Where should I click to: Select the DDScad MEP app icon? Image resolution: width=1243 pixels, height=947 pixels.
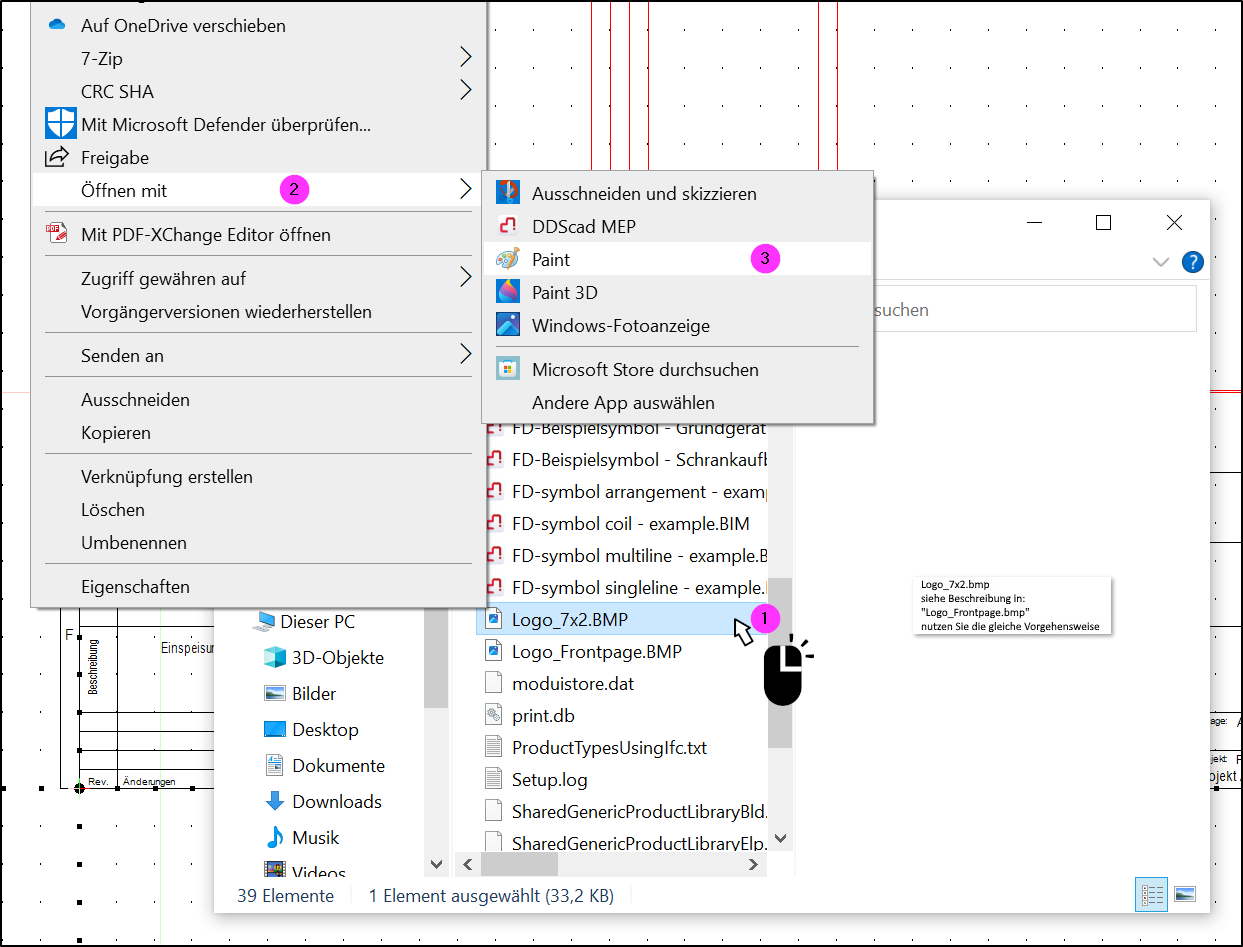508,226
